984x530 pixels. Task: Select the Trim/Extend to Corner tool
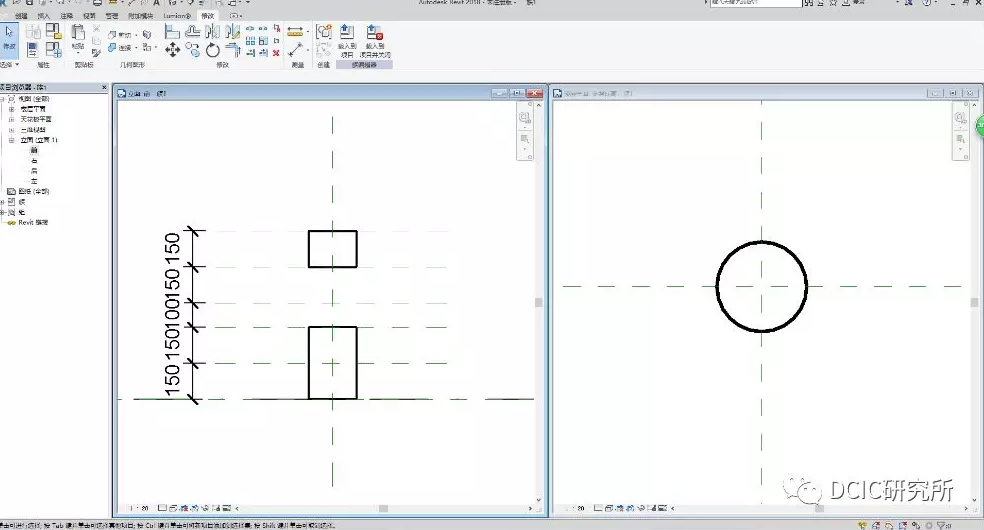232,50
